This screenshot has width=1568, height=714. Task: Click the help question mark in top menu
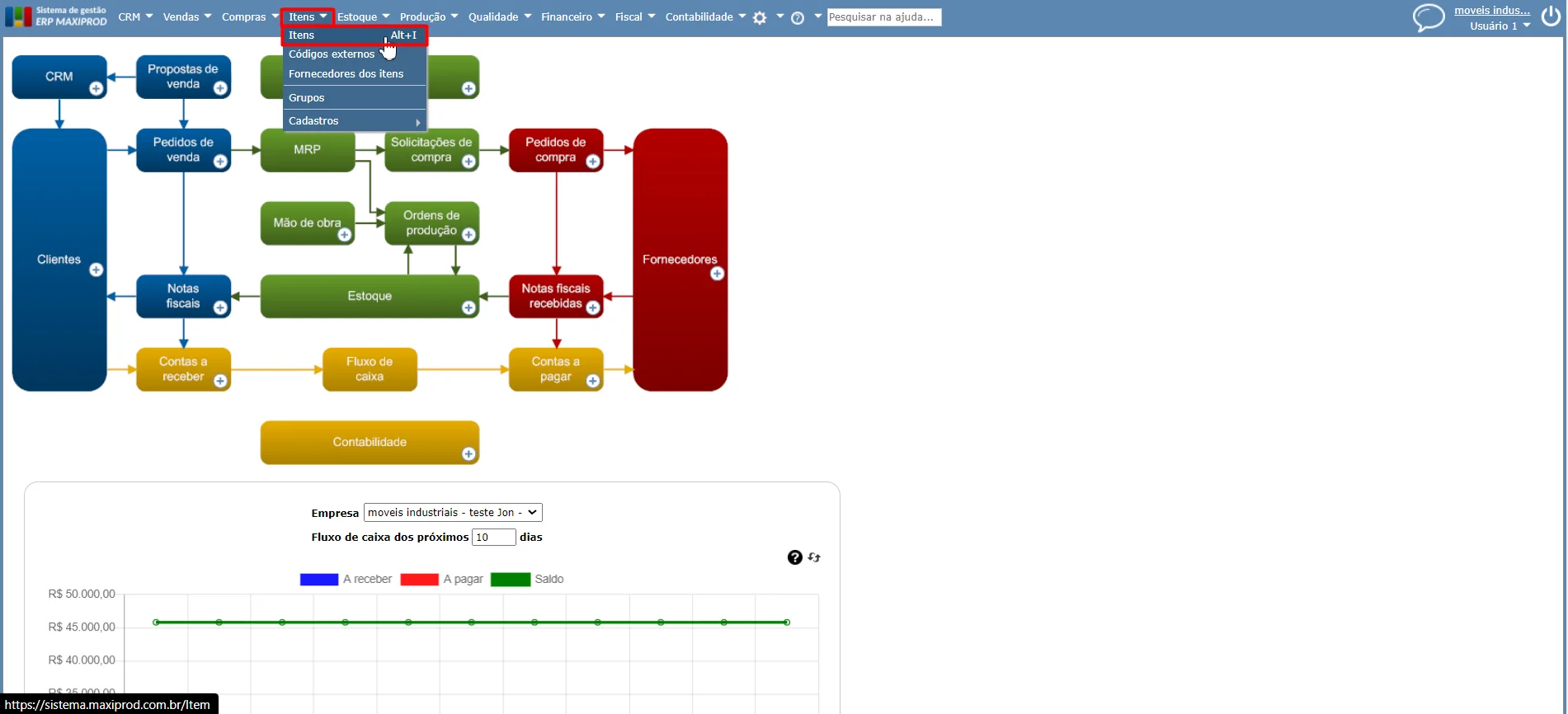[798, 17]
